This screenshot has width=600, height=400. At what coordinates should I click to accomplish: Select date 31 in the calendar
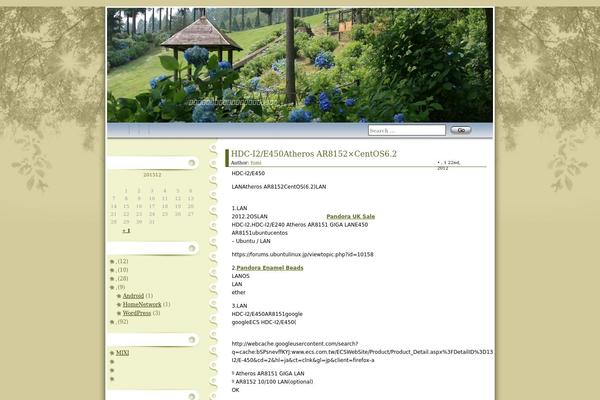152,222
